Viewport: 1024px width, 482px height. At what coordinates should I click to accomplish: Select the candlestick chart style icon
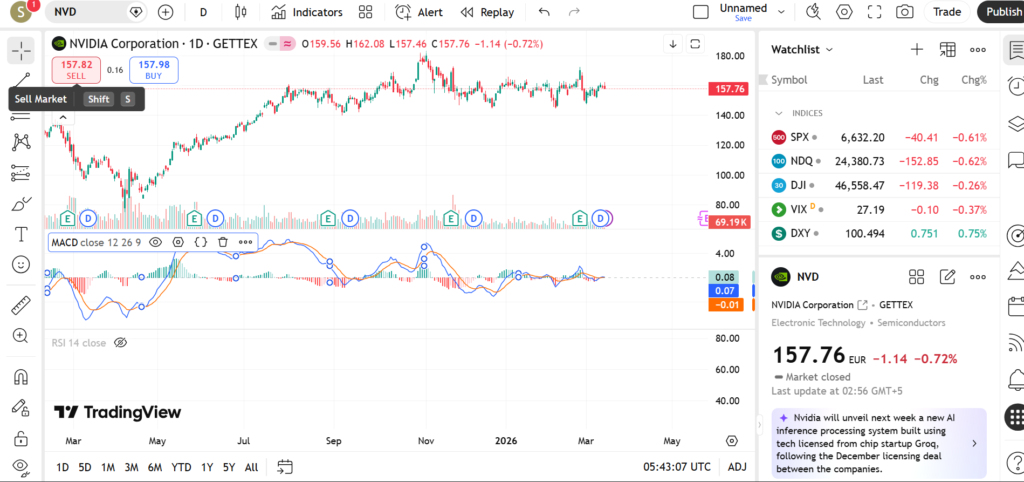pyautogui.click(x=239, y=12)
